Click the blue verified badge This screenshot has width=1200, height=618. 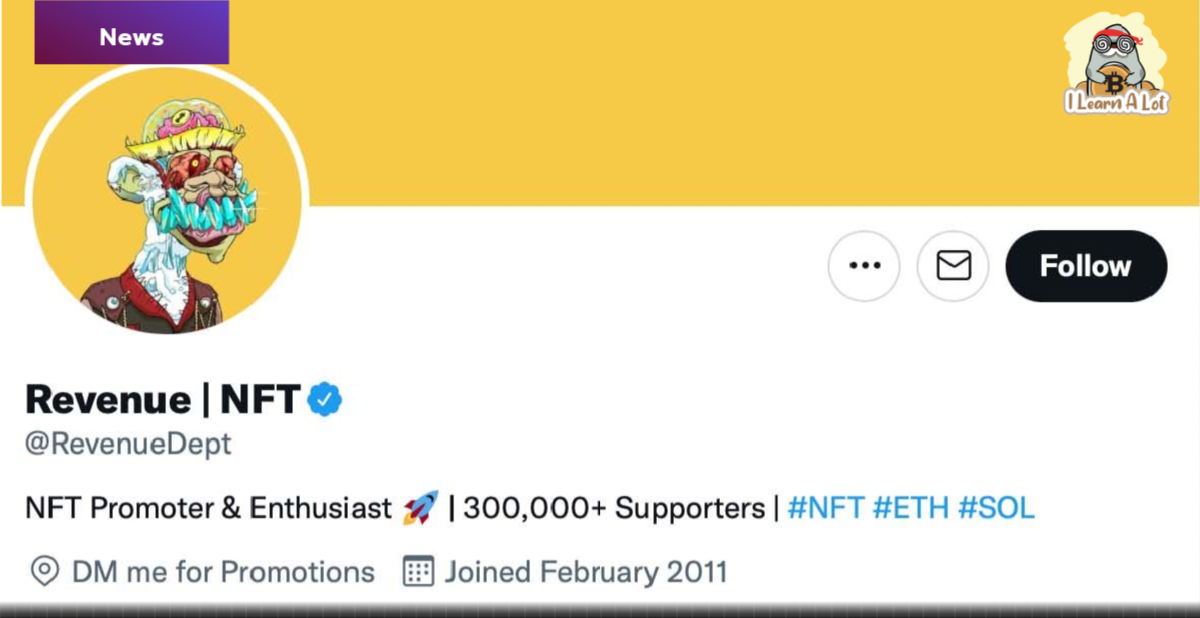pos(324,400)
